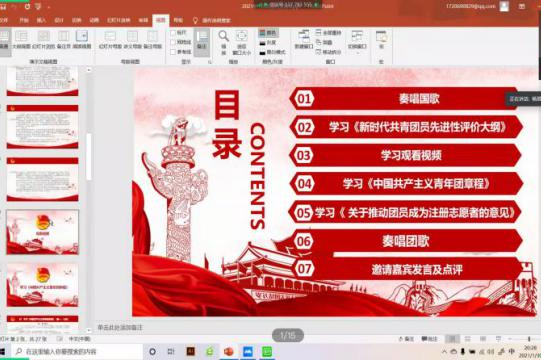Image resolution: width=542 pixels, height=360 pixels.
Task: Open the Insert ribbon tab
Action: (x=41, y=20)
